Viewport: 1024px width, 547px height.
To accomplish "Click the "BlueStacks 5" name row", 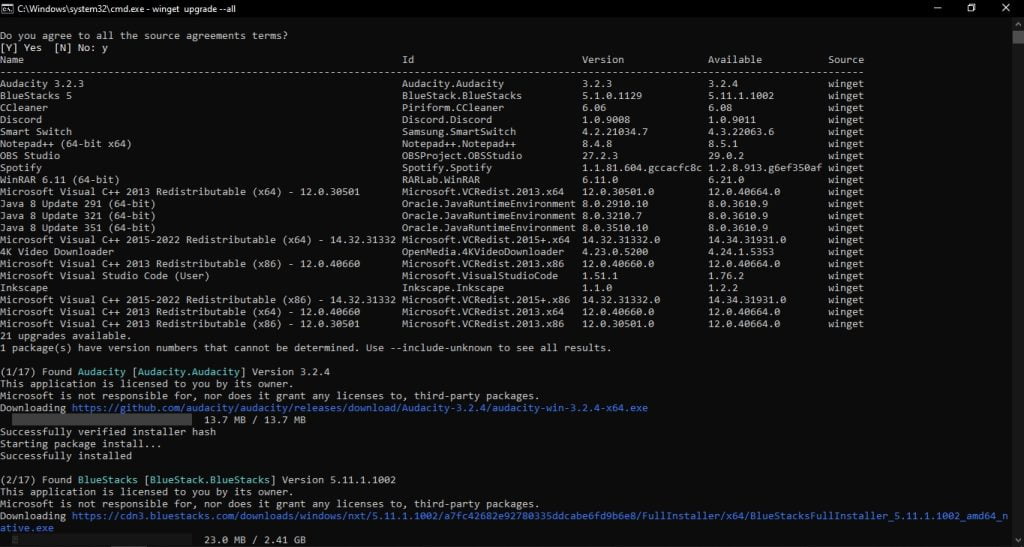I will 36,95.
